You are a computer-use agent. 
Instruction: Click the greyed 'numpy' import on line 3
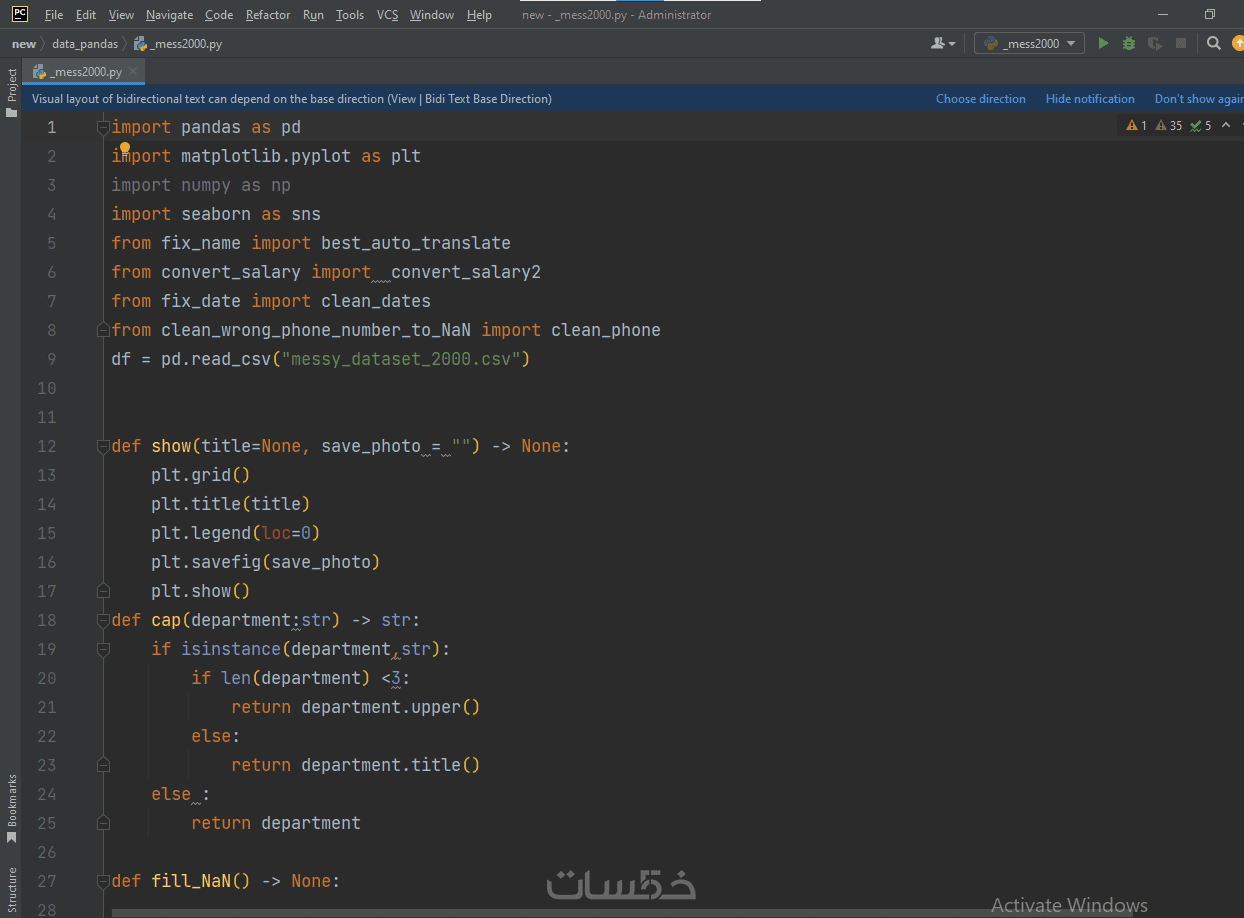click(206, 185)
